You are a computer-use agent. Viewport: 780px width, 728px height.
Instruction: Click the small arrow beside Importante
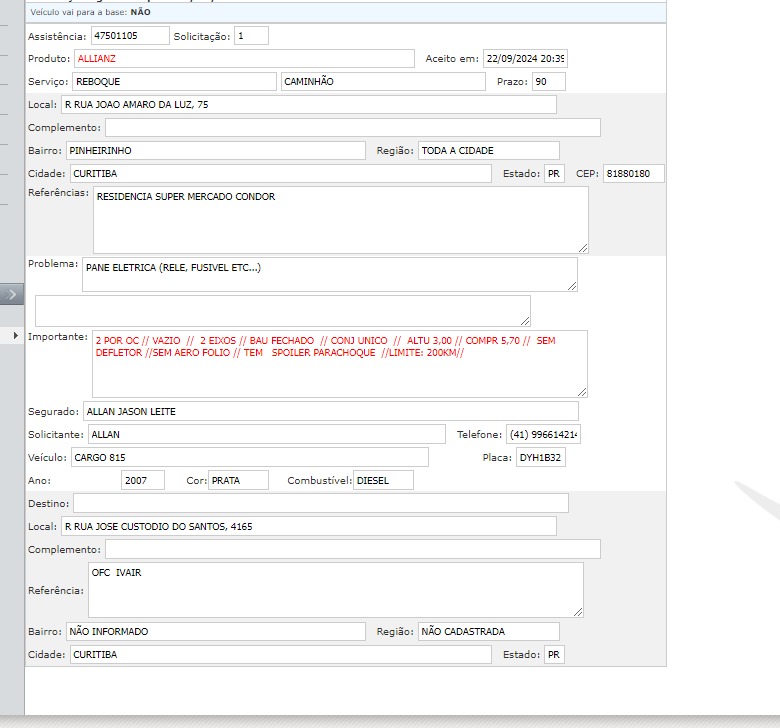click(15, 336)
